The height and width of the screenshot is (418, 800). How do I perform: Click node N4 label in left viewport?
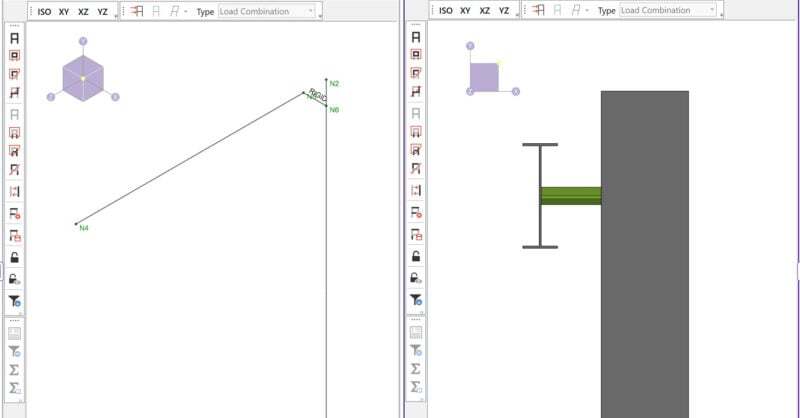click(x=84, y=228)
